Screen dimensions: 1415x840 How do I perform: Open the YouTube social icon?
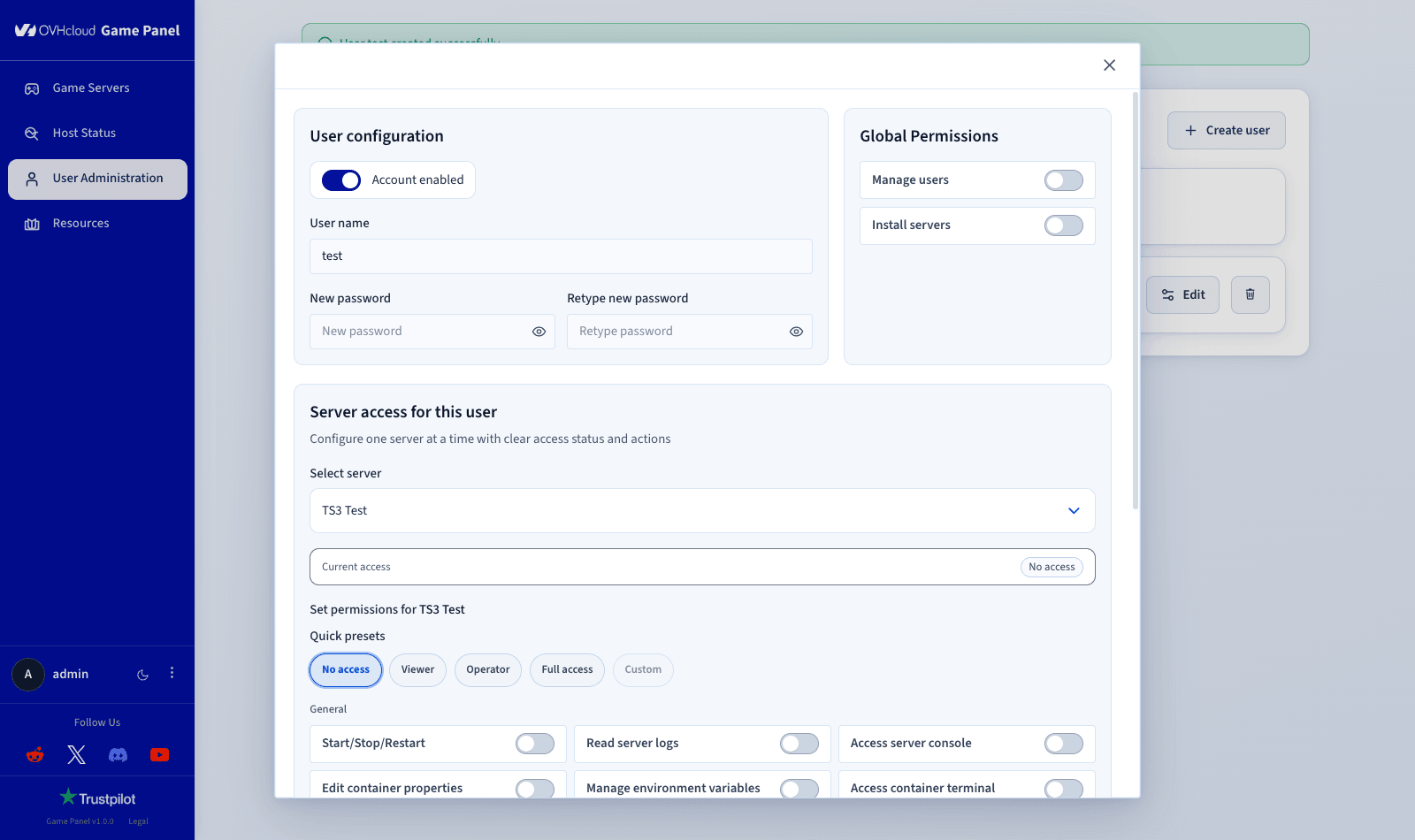tap(159, 755)
